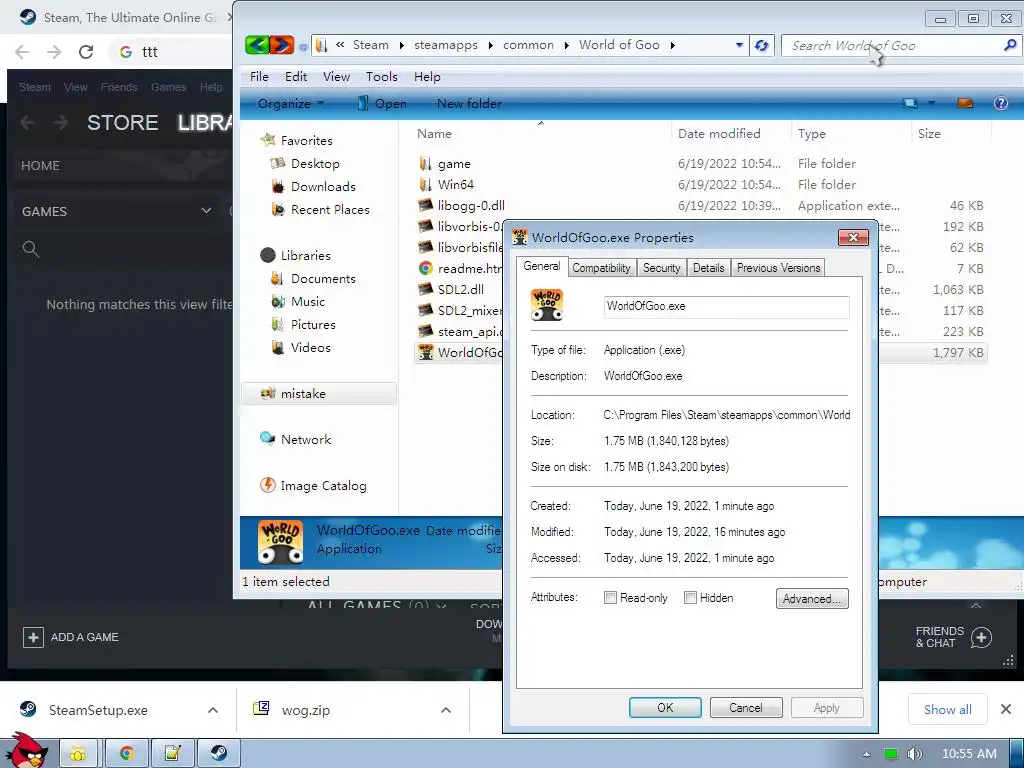
Task: Click the search magnifier icon in Explorer
Action: (1010, 45)
